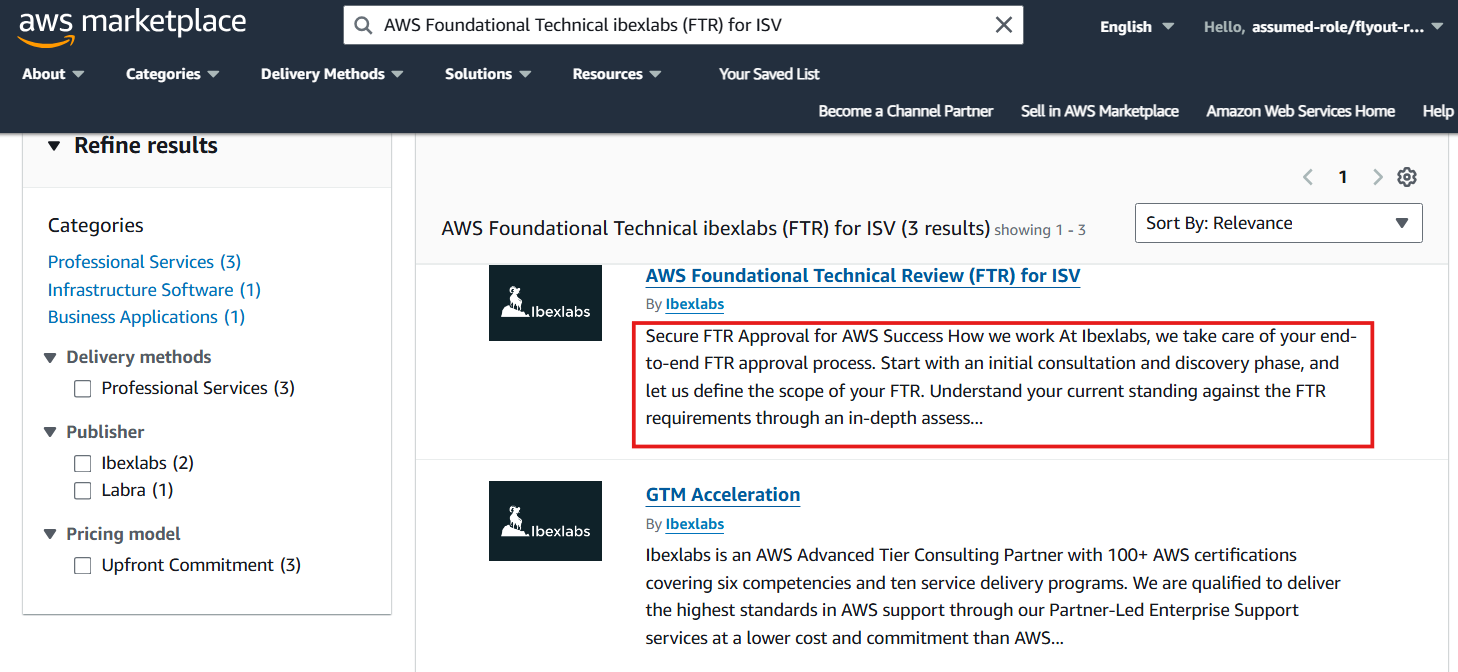Click Ibexlabs logo for GTM Acceleration
Image resolution: width=1458 pixels, height=672 pixels.
545,521
